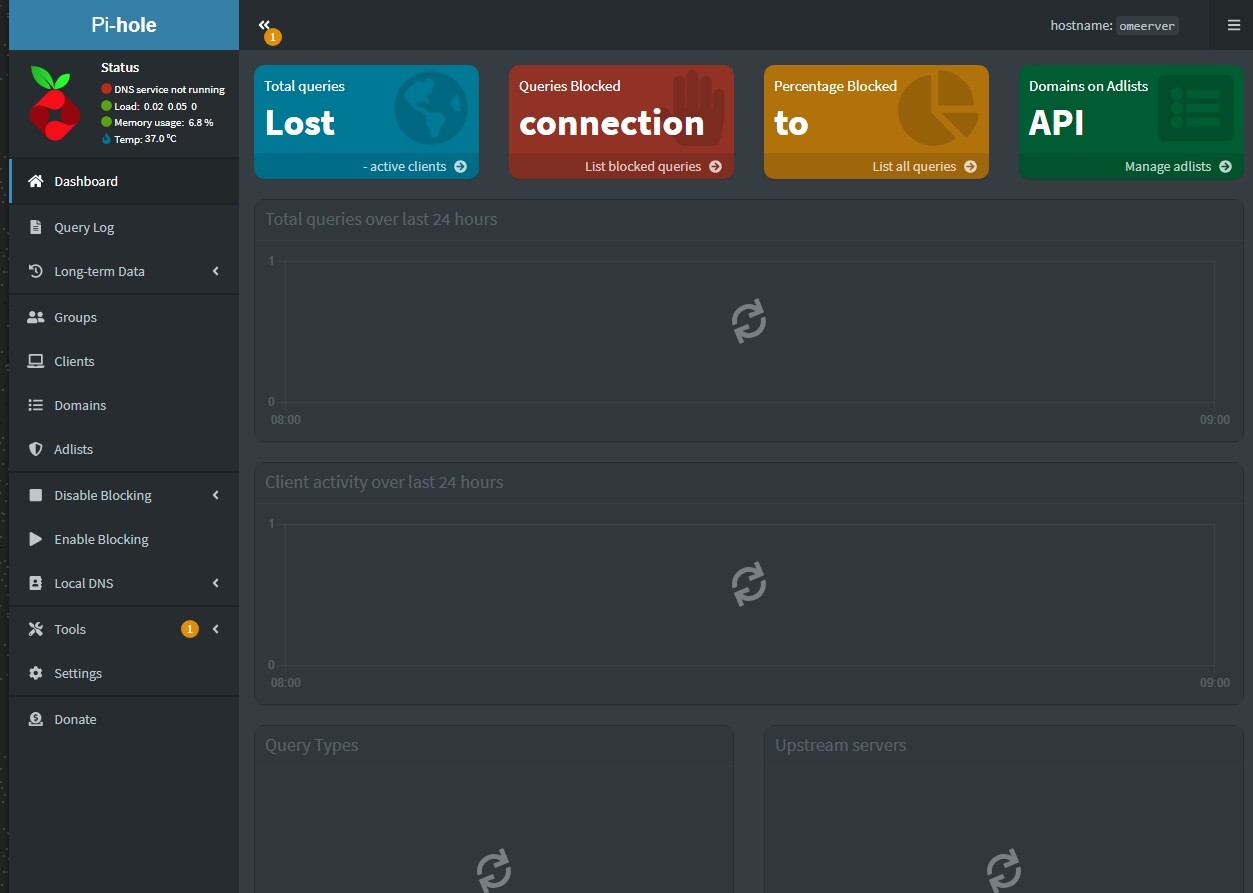
Task: Click the Local DNS address book icon
Action: pyautogui.click(x=36, y=583)
